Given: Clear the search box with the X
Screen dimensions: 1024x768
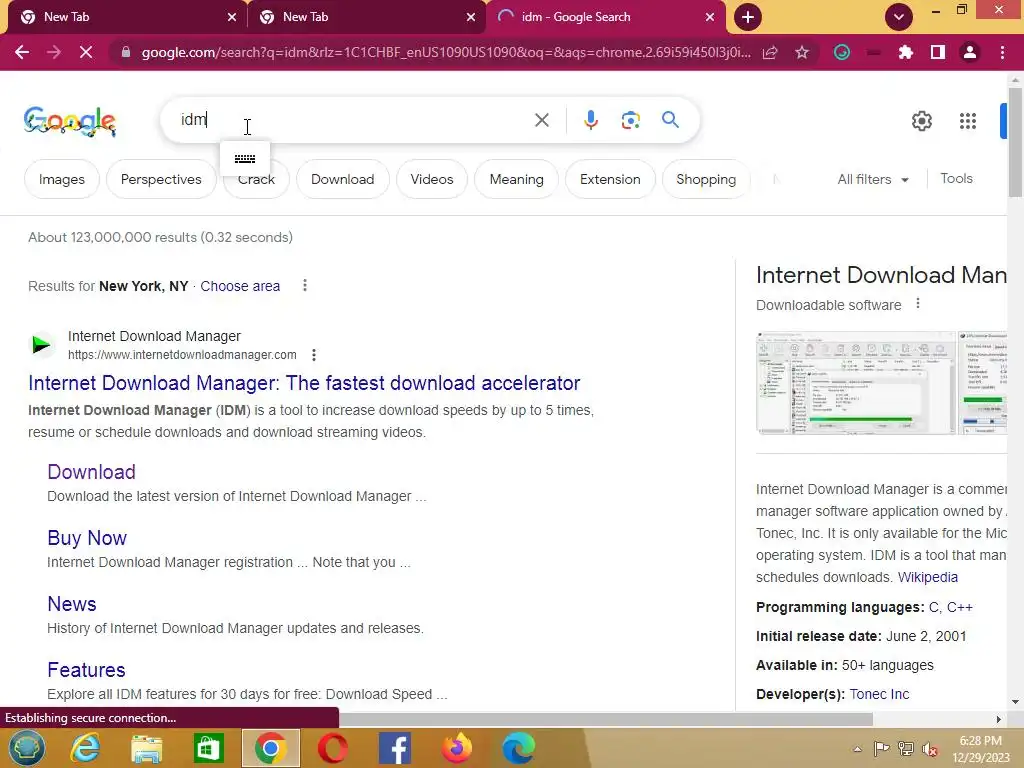Looking at the screenshot, I should click(541, 120).
